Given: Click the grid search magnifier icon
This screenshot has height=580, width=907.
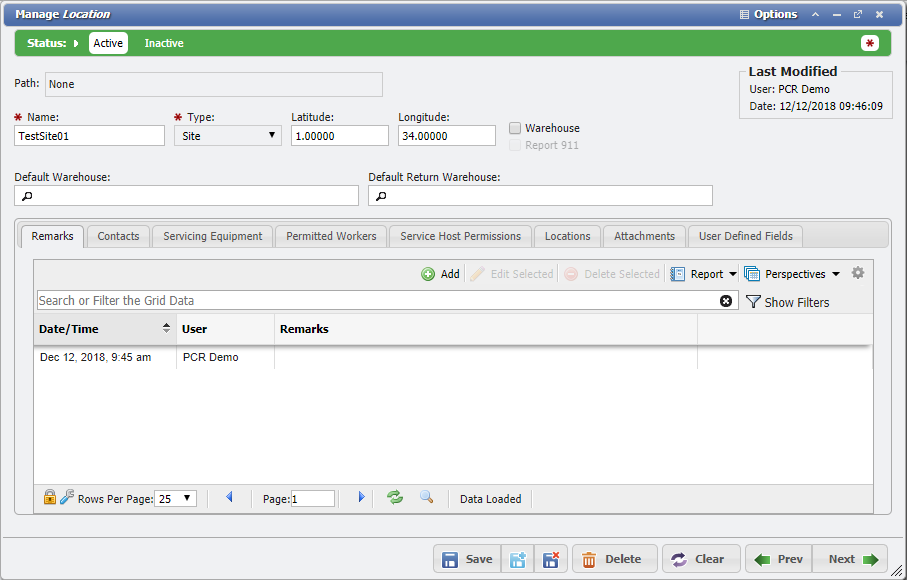Looking at the screenshot, I should (426, 498).
